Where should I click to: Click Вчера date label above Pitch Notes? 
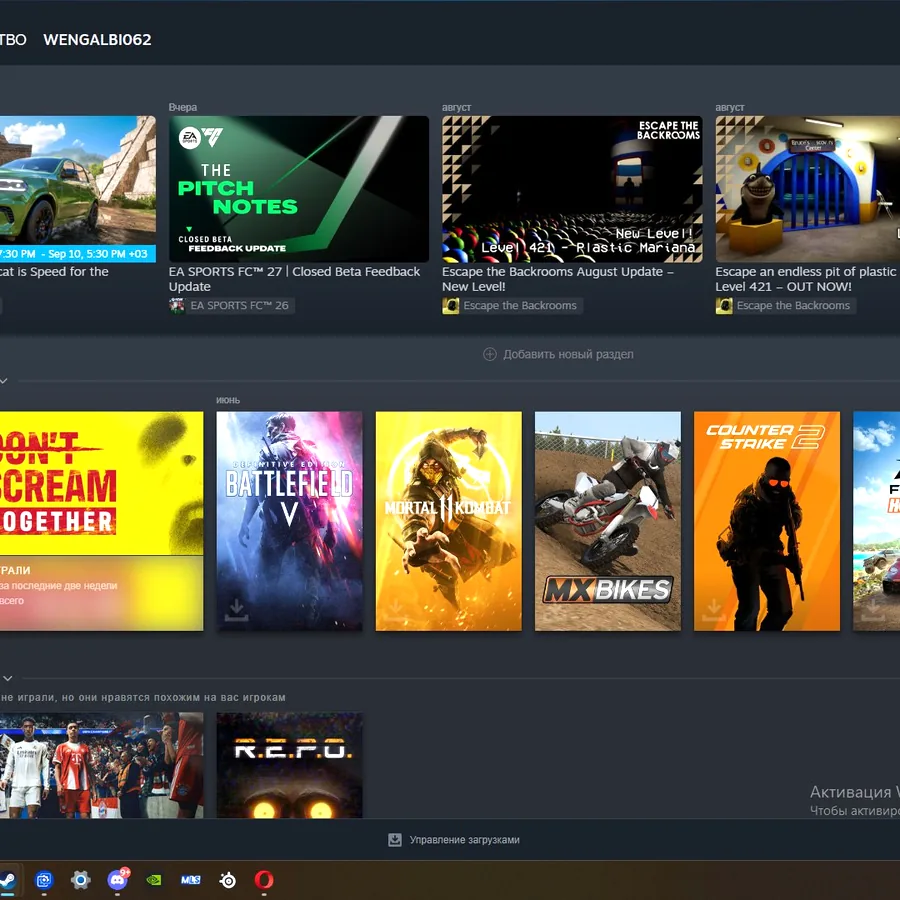click(183, 107)
